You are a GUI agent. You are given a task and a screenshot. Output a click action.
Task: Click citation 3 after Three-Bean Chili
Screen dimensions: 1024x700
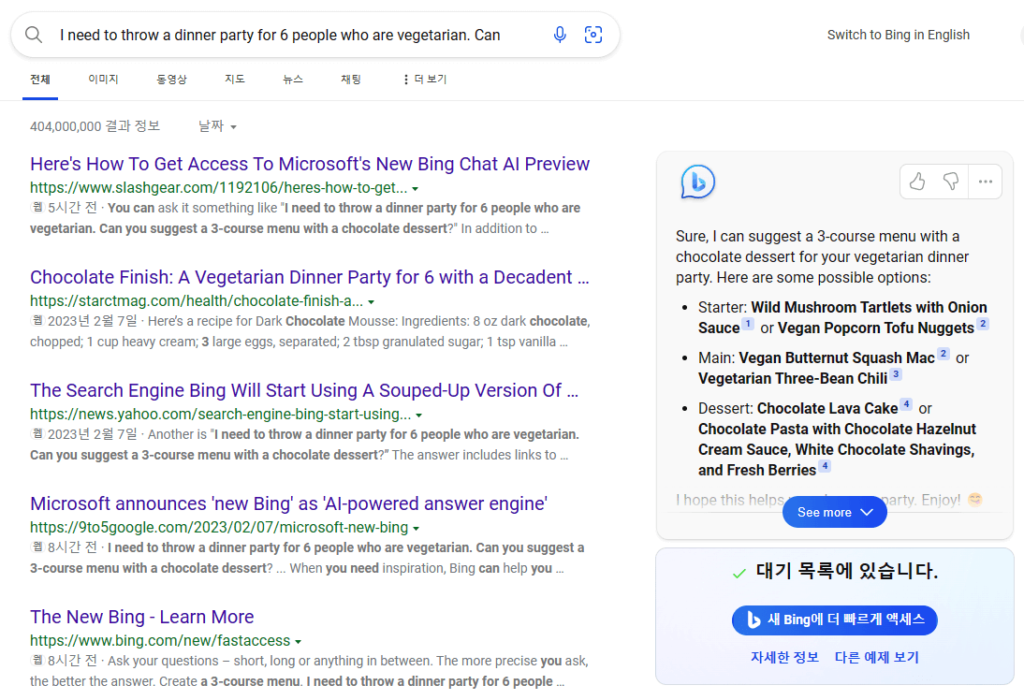pyautogui.click(x=896, y=375)
